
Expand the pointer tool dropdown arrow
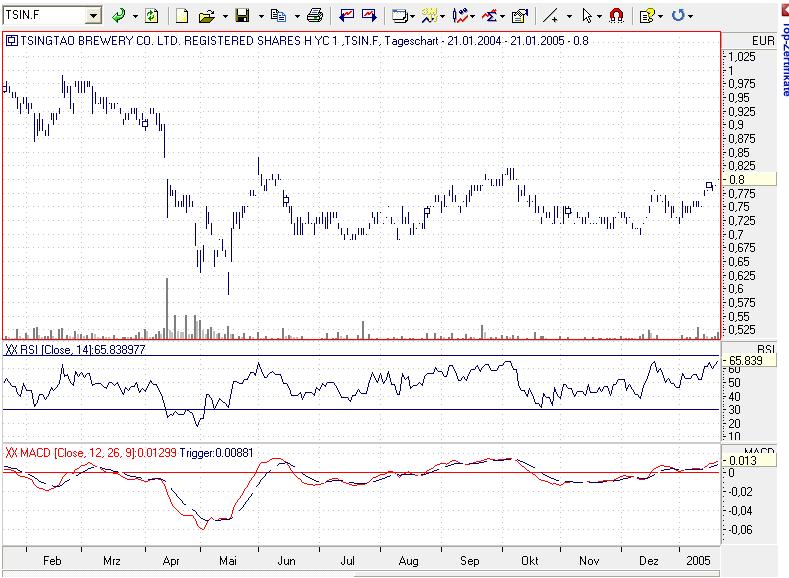pos(599,16)
